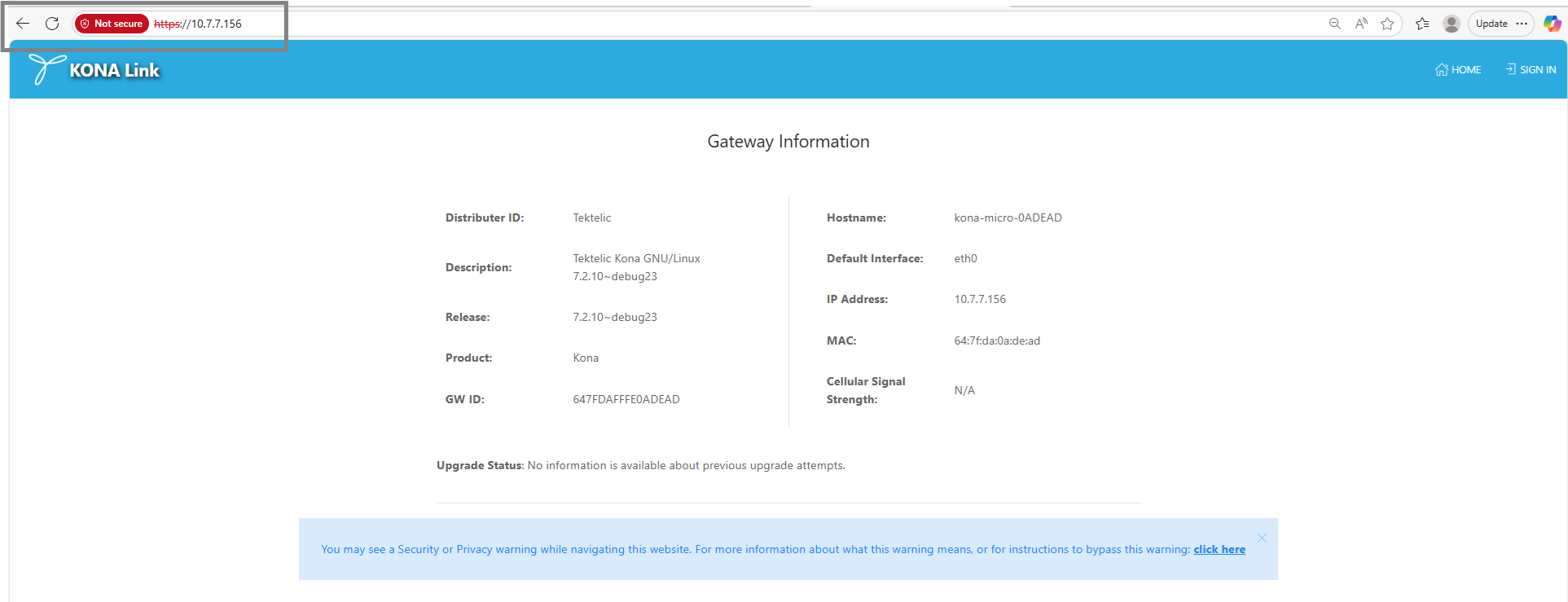Go to HOME in the top navigation

click(x=1458, y=70)
